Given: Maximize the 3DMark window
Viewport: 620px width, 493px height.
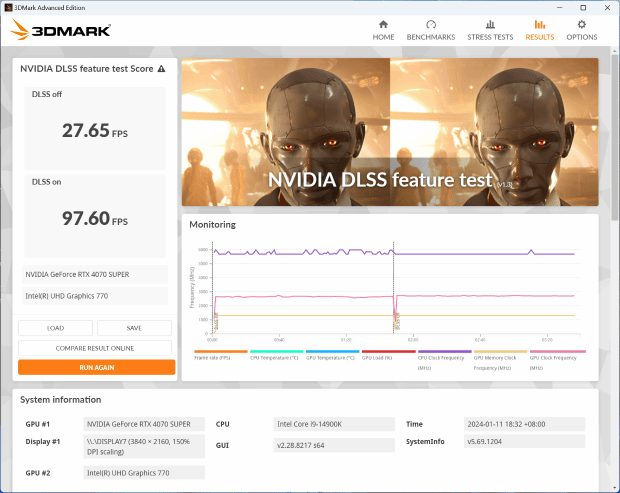Looking at the screenshot, I should [x=583, y=8].
